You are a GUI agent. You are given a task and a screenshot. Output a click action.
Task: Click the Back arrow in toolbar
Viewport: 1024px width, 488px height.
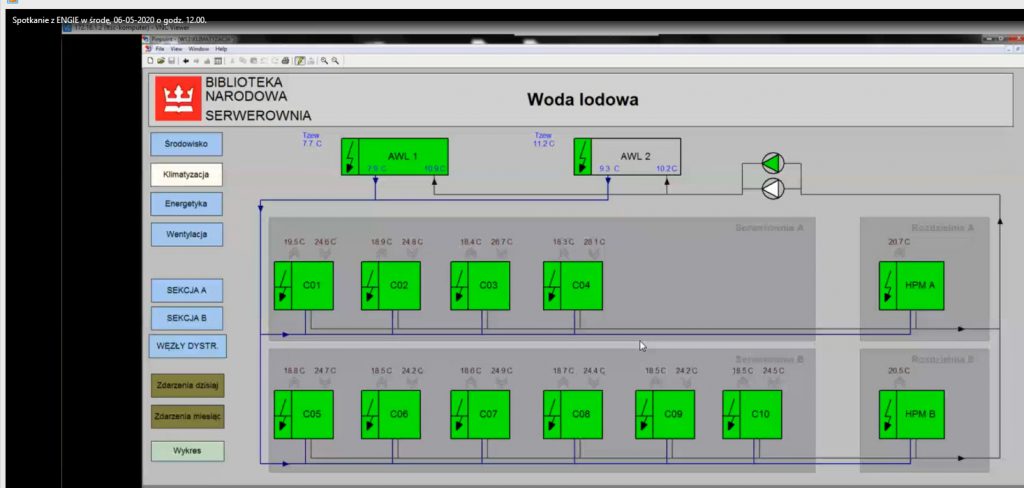[x=186, y=61]
